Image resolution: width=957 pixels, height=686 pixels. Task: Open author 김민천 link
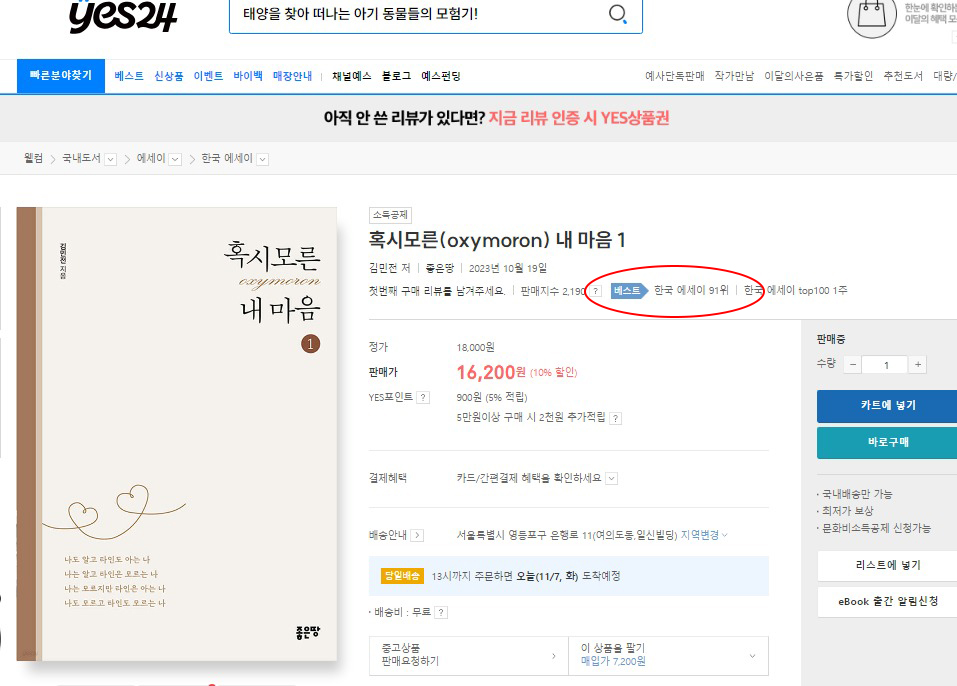383,268
